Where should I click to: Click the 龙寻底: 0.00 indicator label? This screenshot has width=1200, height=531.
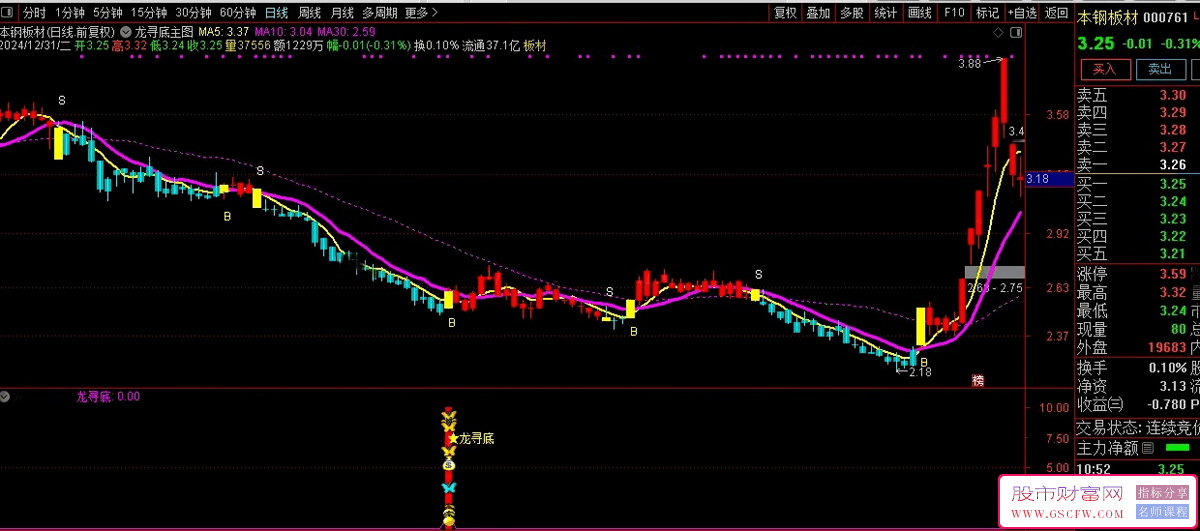108,396
